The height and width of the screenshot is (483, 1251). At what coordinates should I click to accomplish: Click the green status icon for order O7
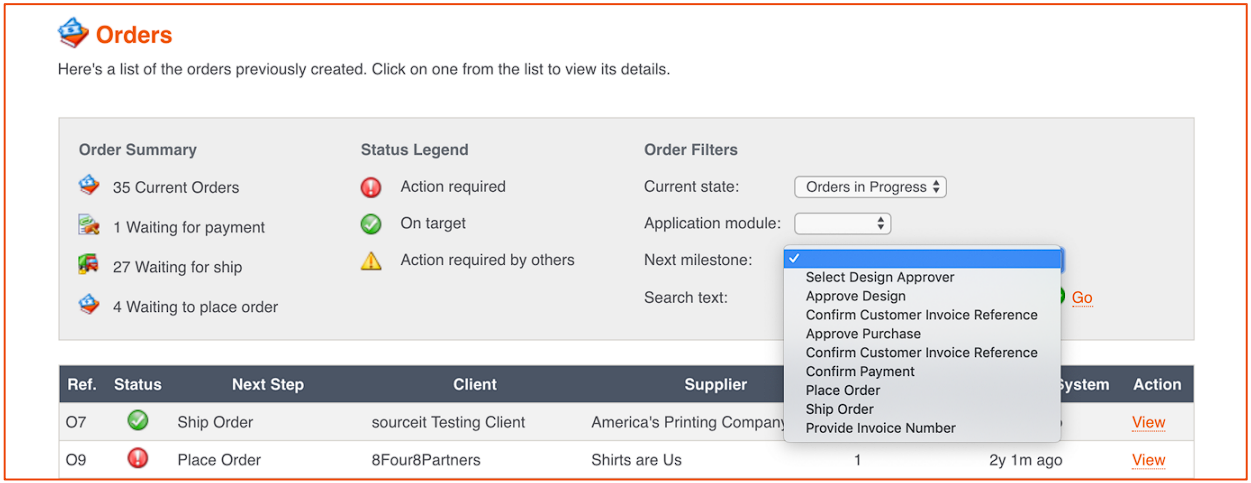(138, 421)
